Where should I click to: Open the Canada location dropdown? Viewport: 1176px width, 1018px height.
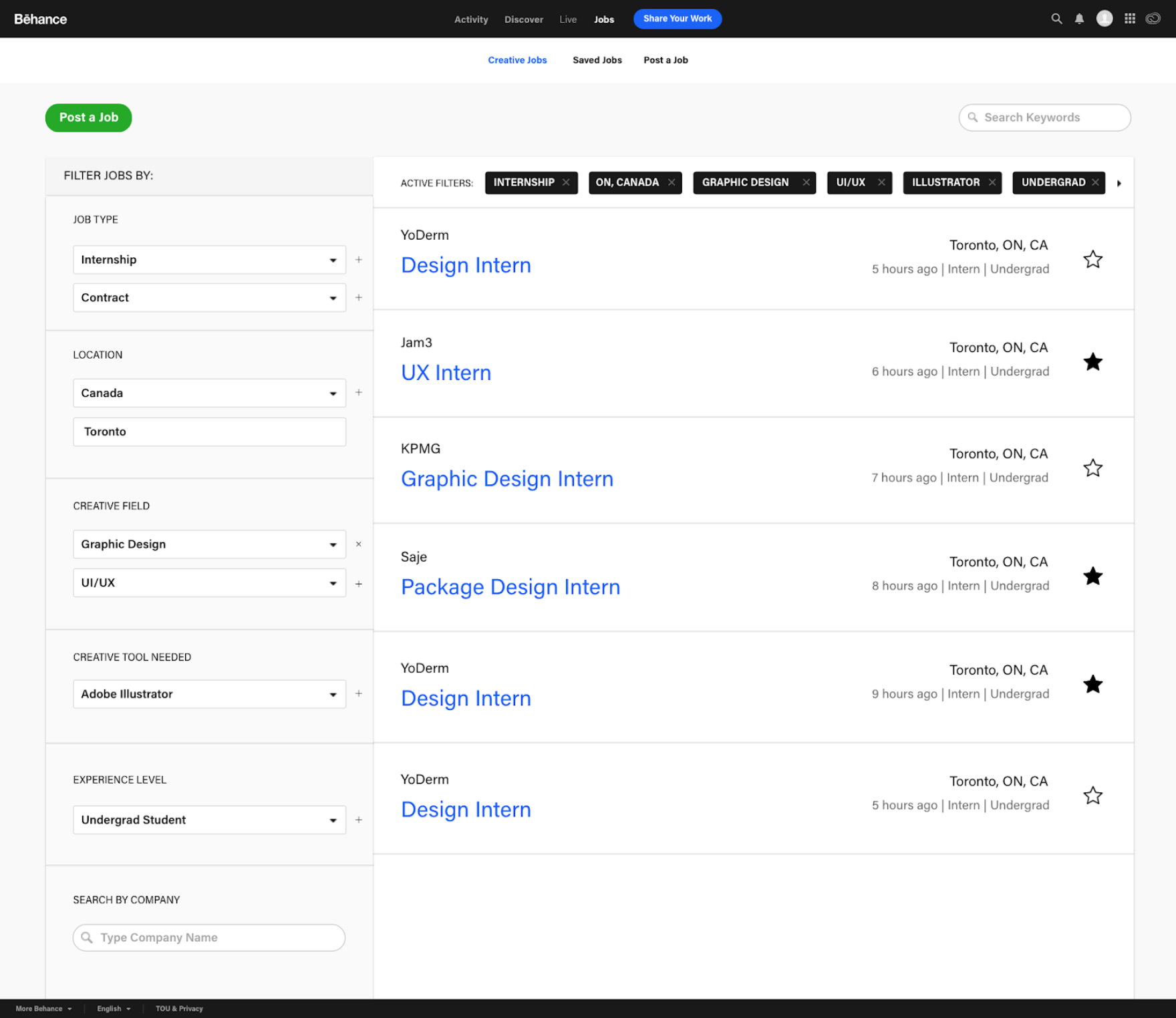[x=209, y=393]
